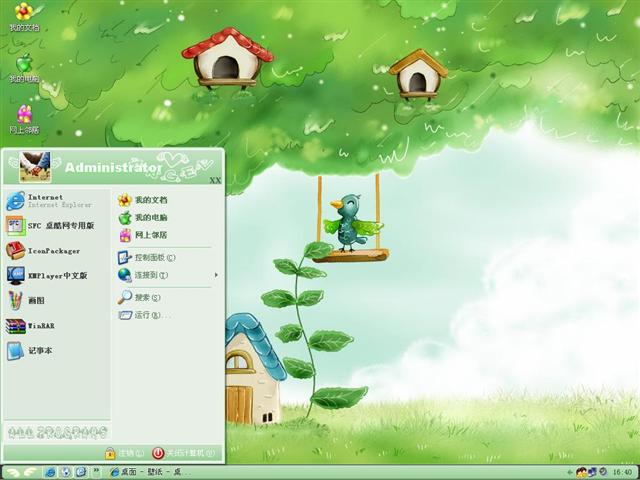Click the second Quick Launch icon

[x=66, y=472]
